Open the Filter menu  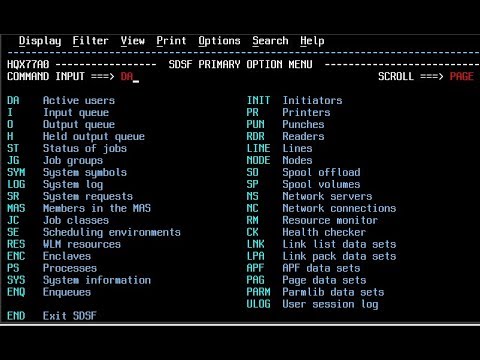tap(91, 41)
